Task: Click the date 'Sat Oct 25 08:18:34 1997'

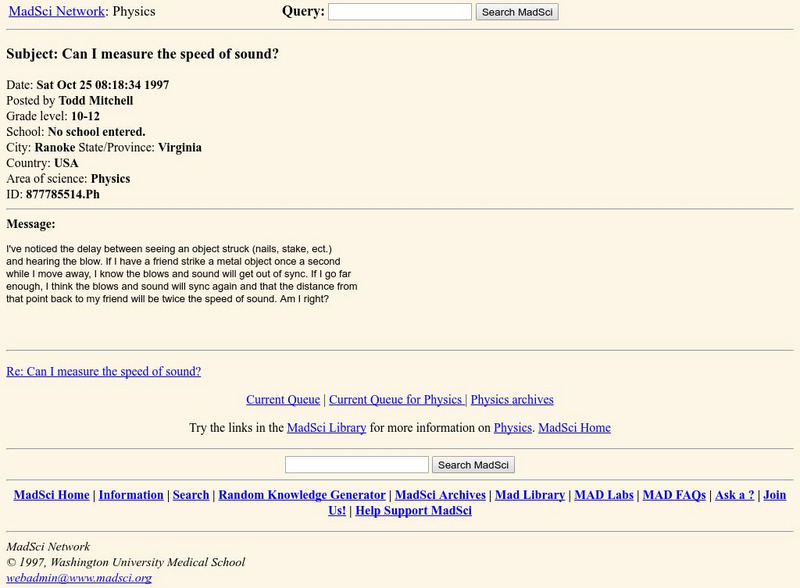Action: pos(103,85)
